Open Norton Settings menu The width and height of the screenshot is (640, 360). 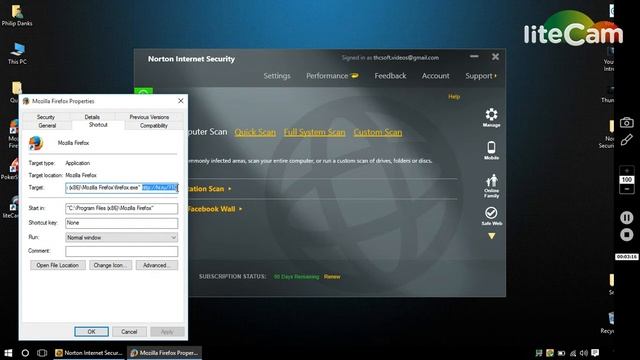[277, 76]
